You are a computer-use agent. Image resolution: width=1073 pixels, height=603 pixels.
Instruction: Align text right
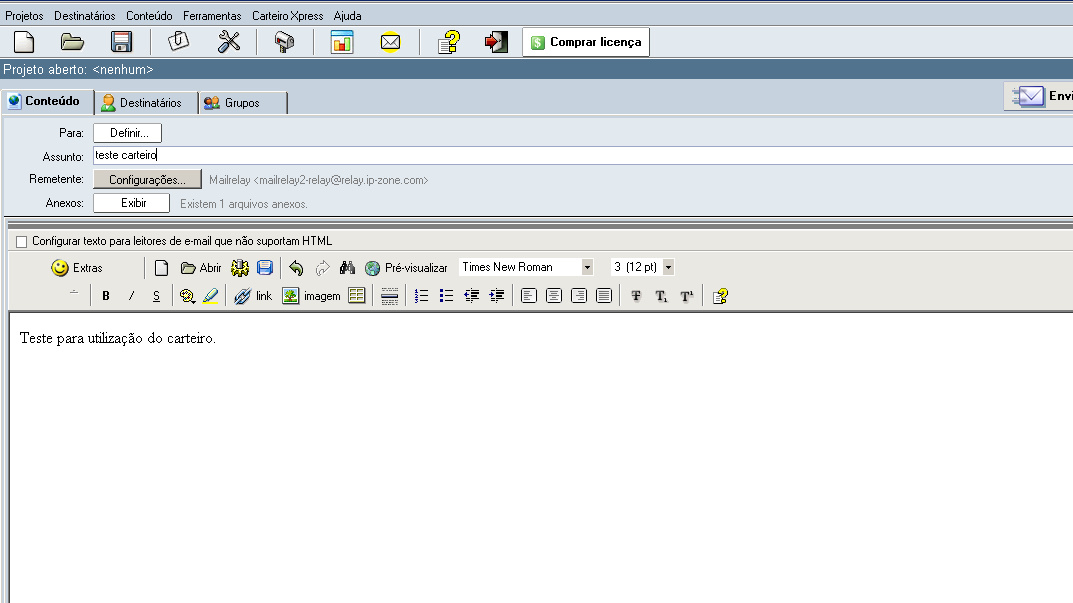coord(579,296)
